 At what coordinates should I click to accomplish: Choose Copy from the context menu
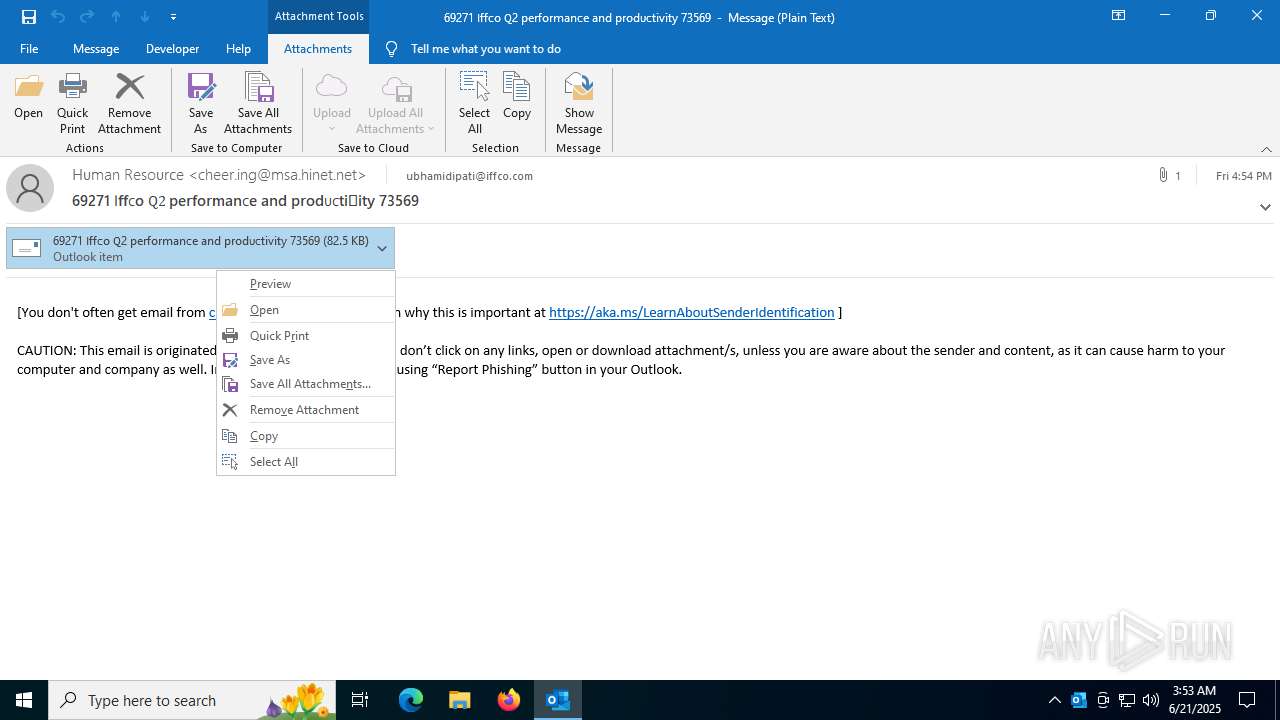tap(306, 436)
